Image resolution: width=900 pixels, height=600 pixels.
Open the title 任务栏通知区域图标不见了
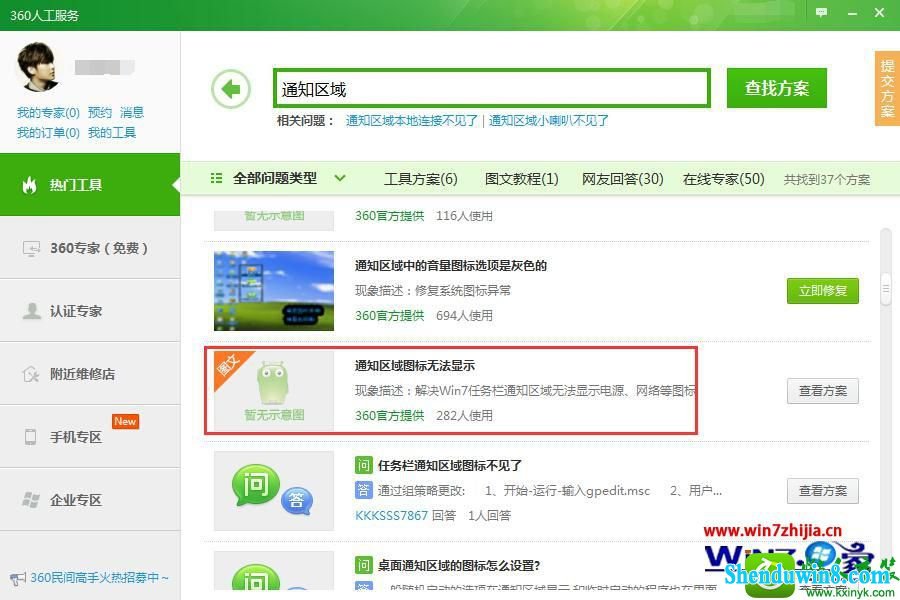click(x=449, y=466)
